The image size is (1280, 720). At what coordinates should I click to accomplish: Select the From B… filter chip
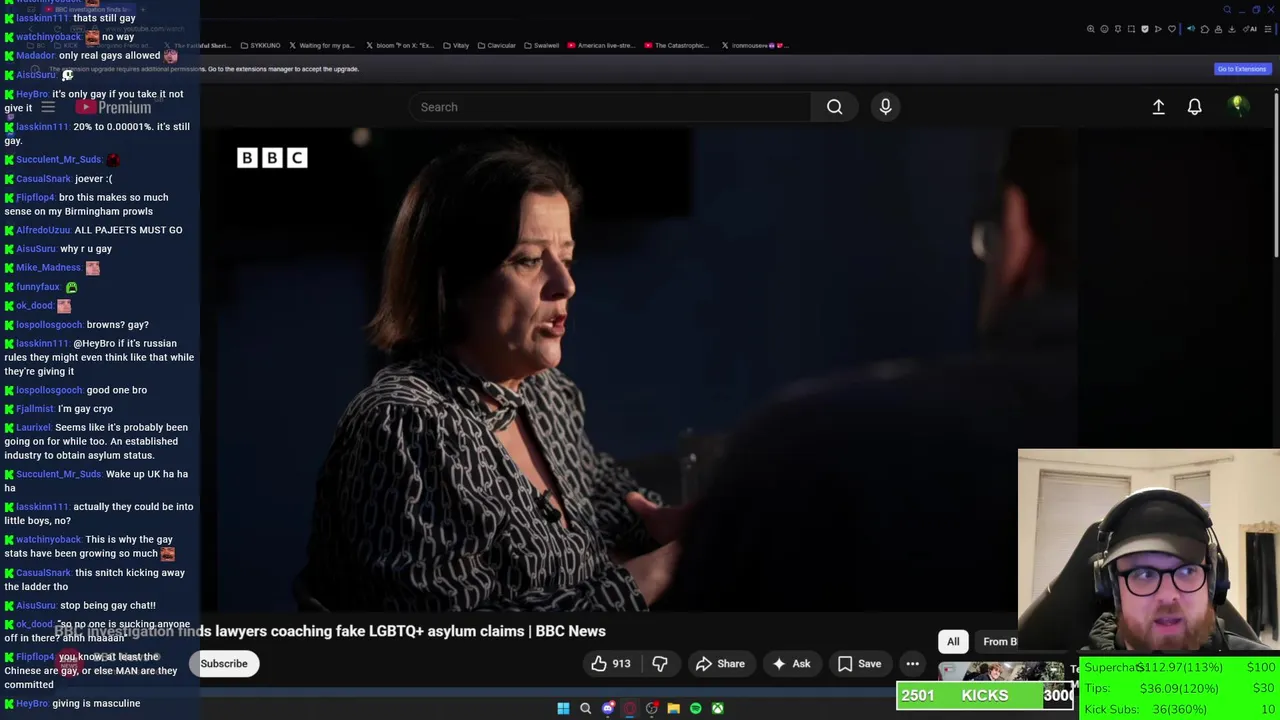(x=998, y=642)
